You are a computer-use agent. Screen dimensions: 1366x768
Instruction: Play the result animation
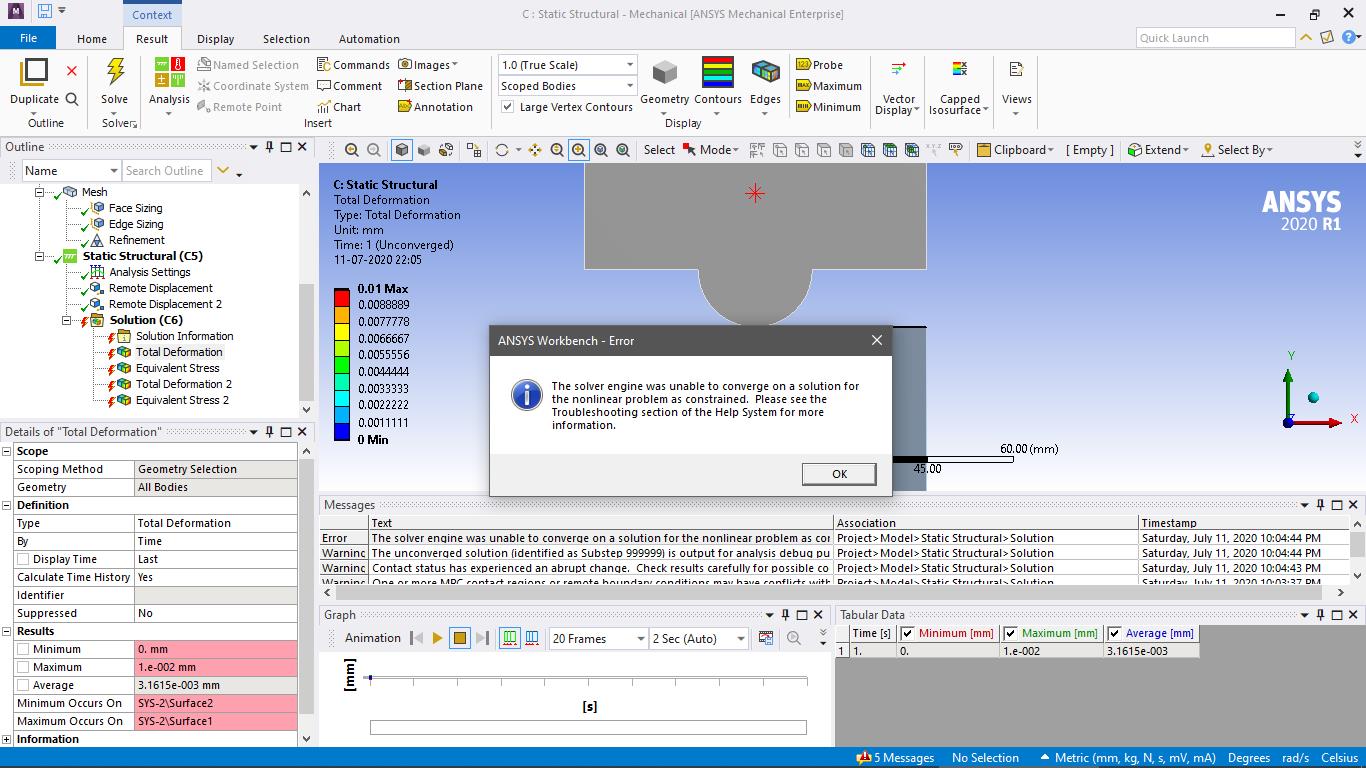pyautogui.click(x=437, y=638)
